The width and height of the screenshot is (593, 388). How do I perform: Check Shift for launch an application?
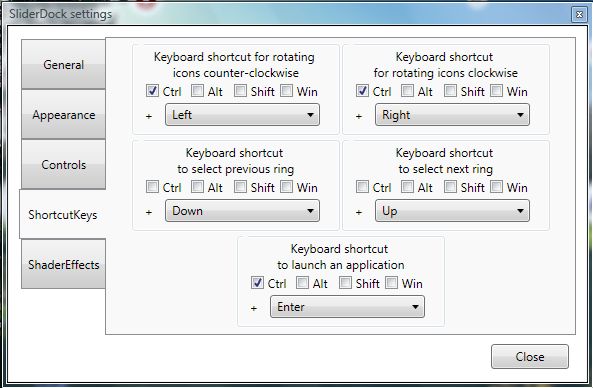345,283
